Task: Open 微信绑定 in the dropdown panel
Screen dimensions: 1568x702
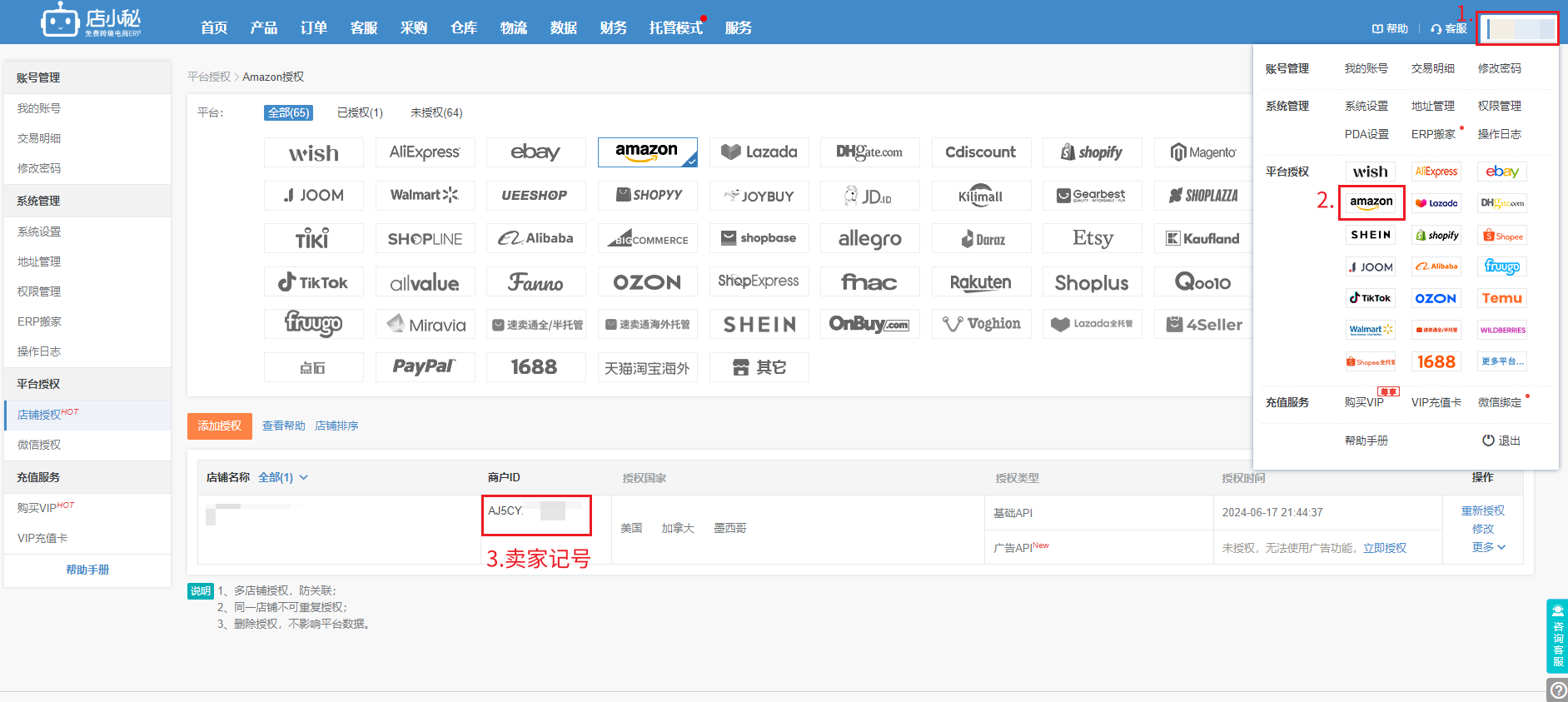Action: (x=1500, y=402)
